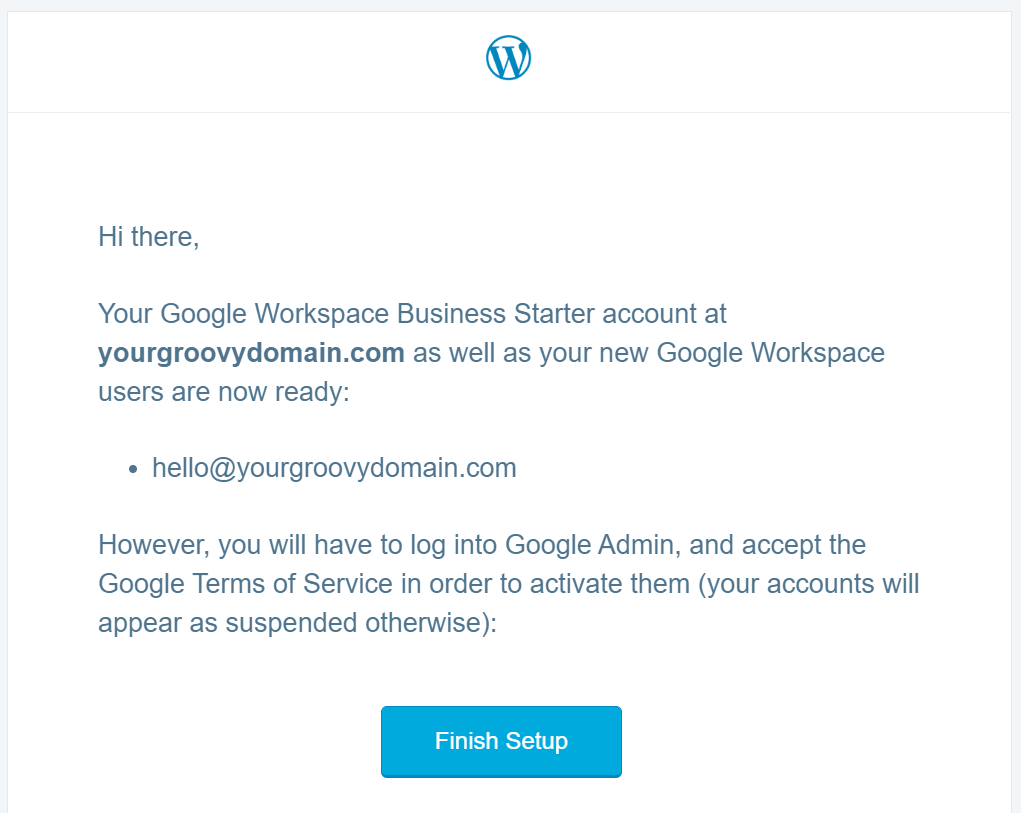This screenshot has width=1021, height=813.
Task: Click the bullet point before the email
Action: point(133,470)
